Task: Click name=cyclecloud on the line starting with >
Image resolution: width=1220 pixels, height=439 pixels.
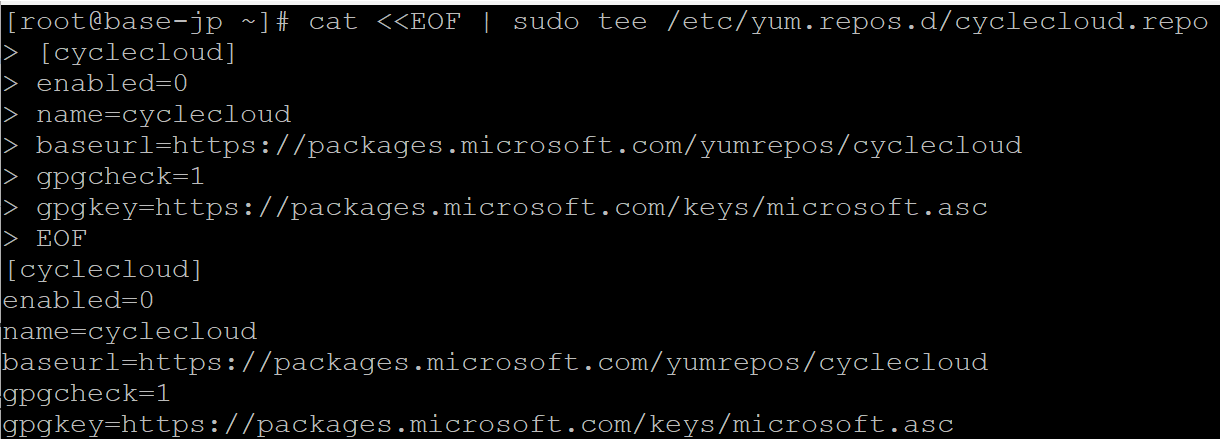Action: 163,114
